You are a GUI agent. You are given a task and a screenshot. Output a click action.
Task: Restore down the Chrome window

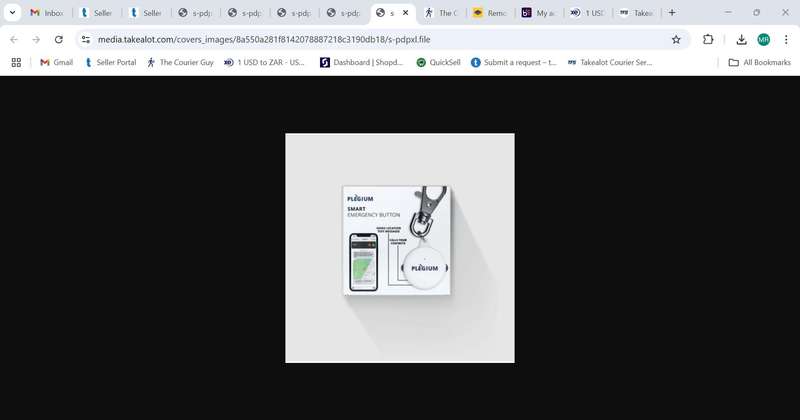pos(757,13)
